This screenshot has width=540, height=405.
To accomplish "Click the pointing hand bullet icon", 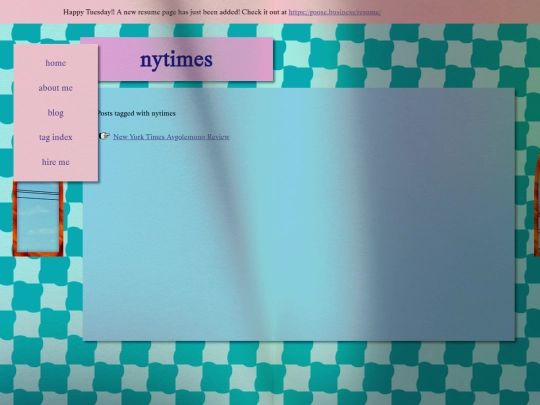I will pos(104,136).
